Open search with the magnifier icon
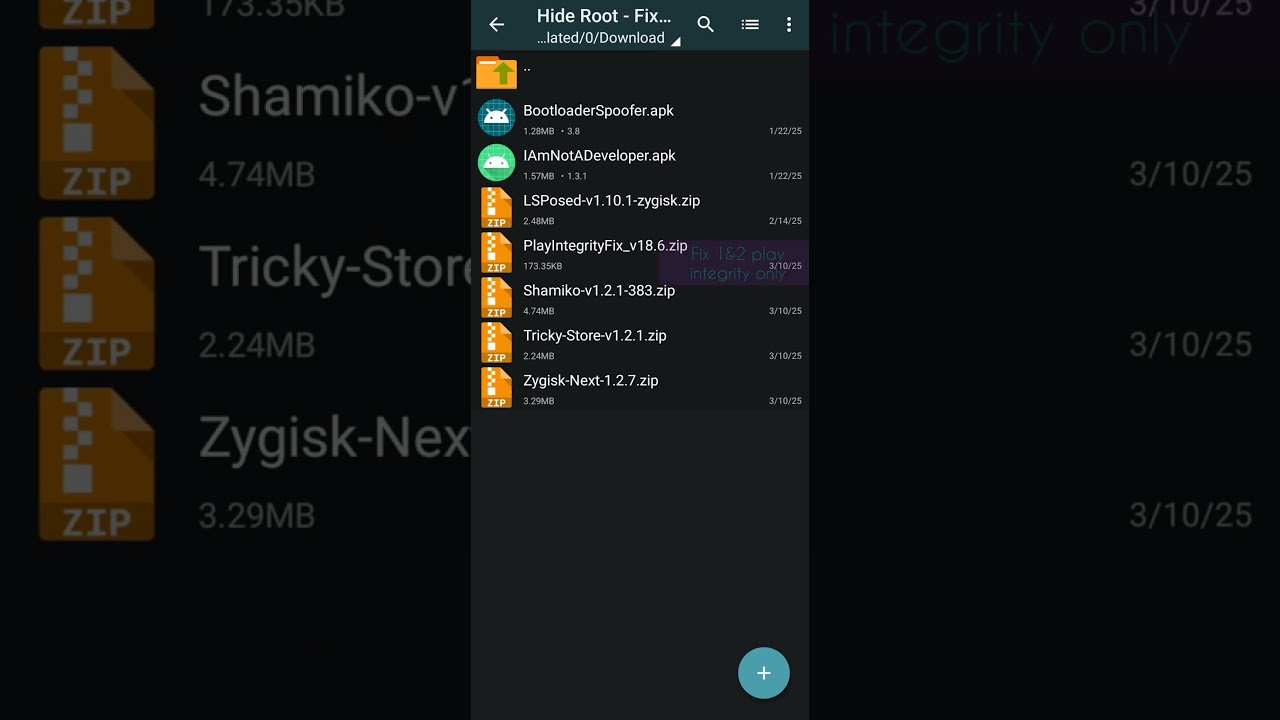Screen dimensions: 1280x720 click(x=706, y=25)
